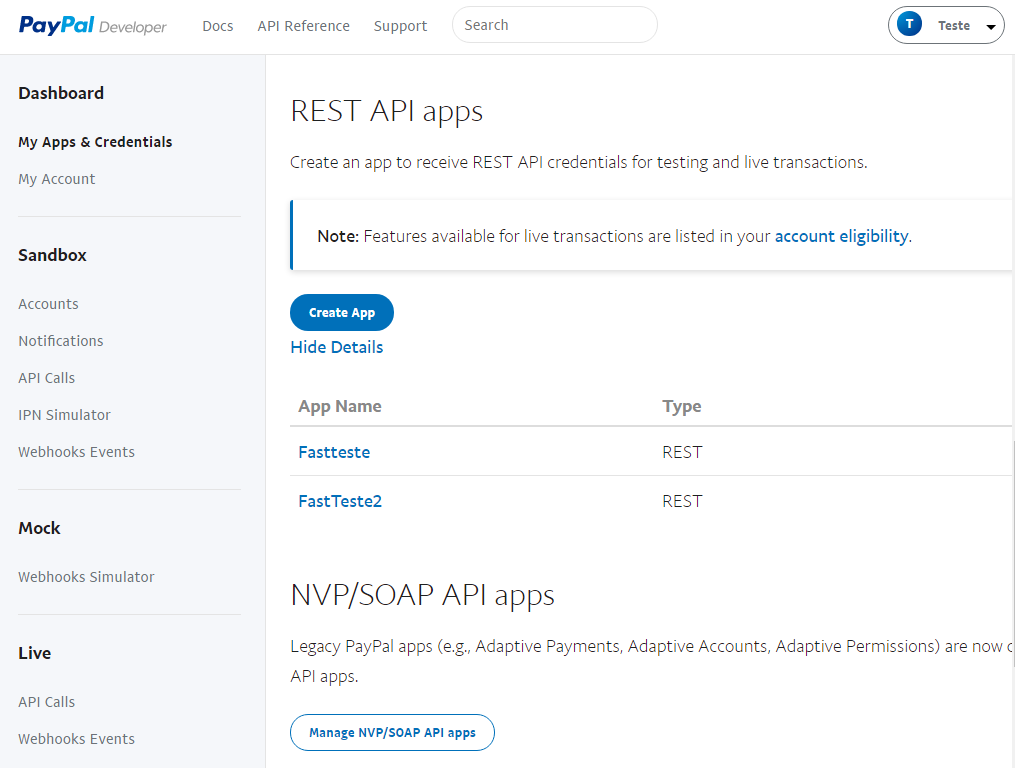
Task: Open the Docs menu item
Action: click(x=218, y=26)
